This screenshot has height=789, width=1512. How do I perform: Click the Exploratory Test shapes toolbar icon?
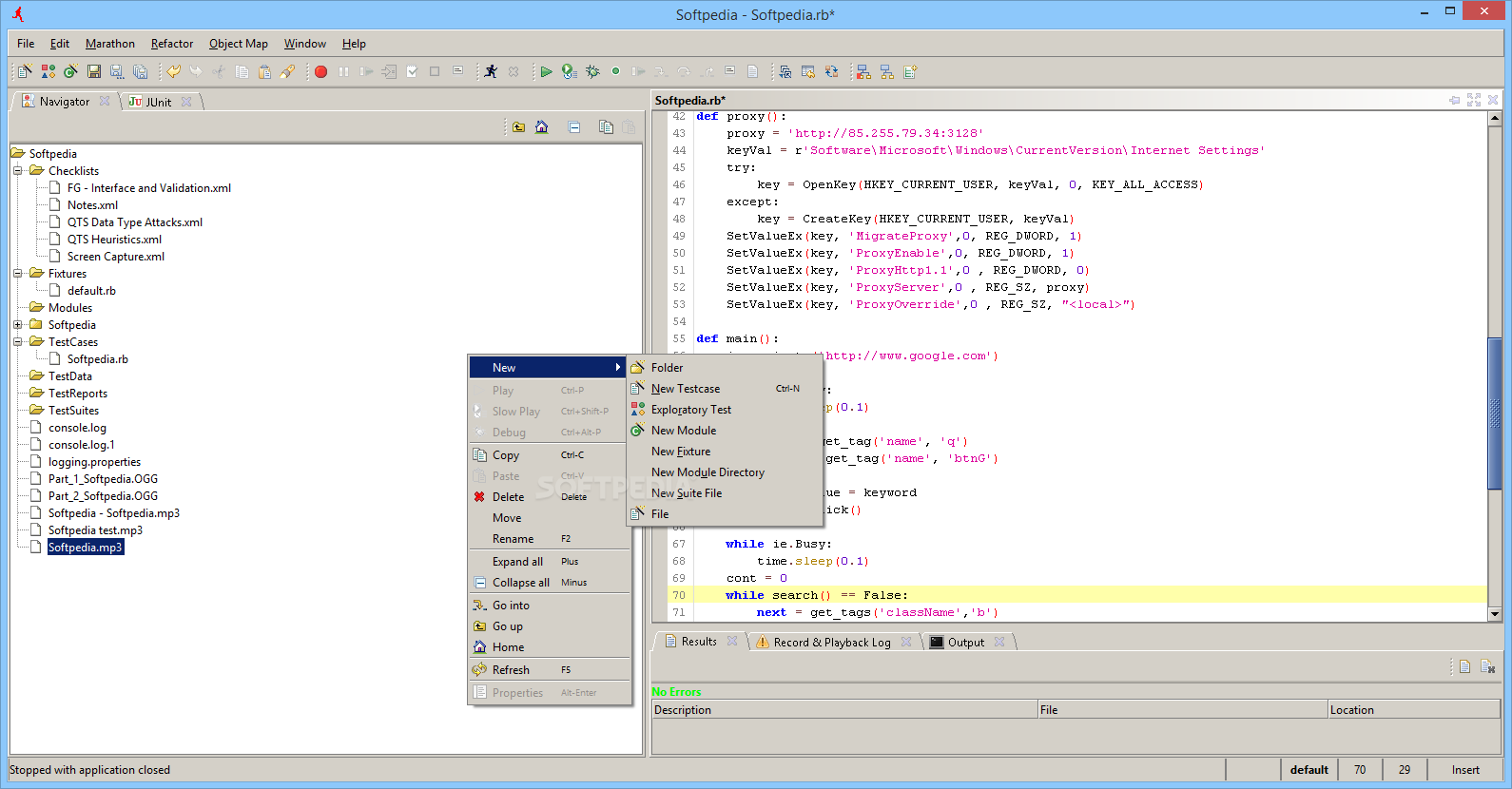pyautogui.click(x=48, y=71)
